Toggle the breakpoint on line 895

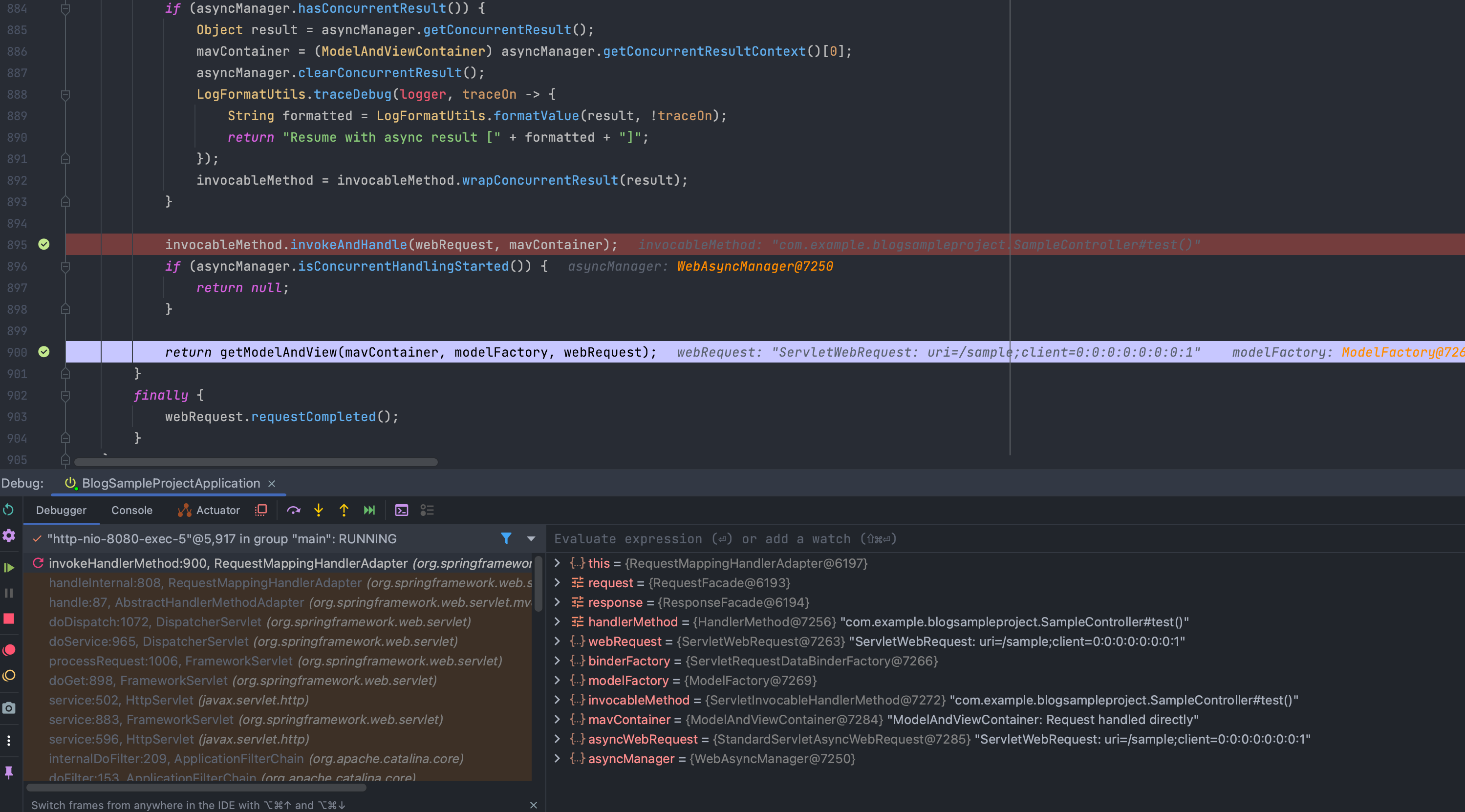(x=44, y=244)
